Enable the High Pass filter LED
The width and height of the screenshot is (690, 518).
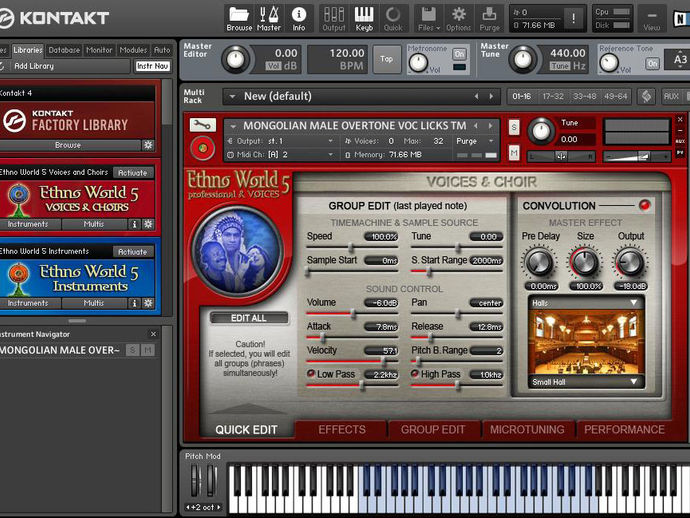click(x=415, y=374)
